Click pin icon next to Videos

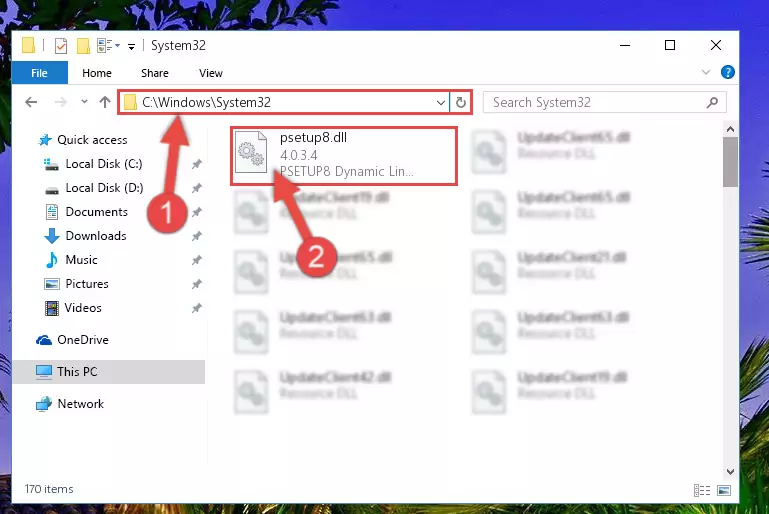tap(197, 308)
